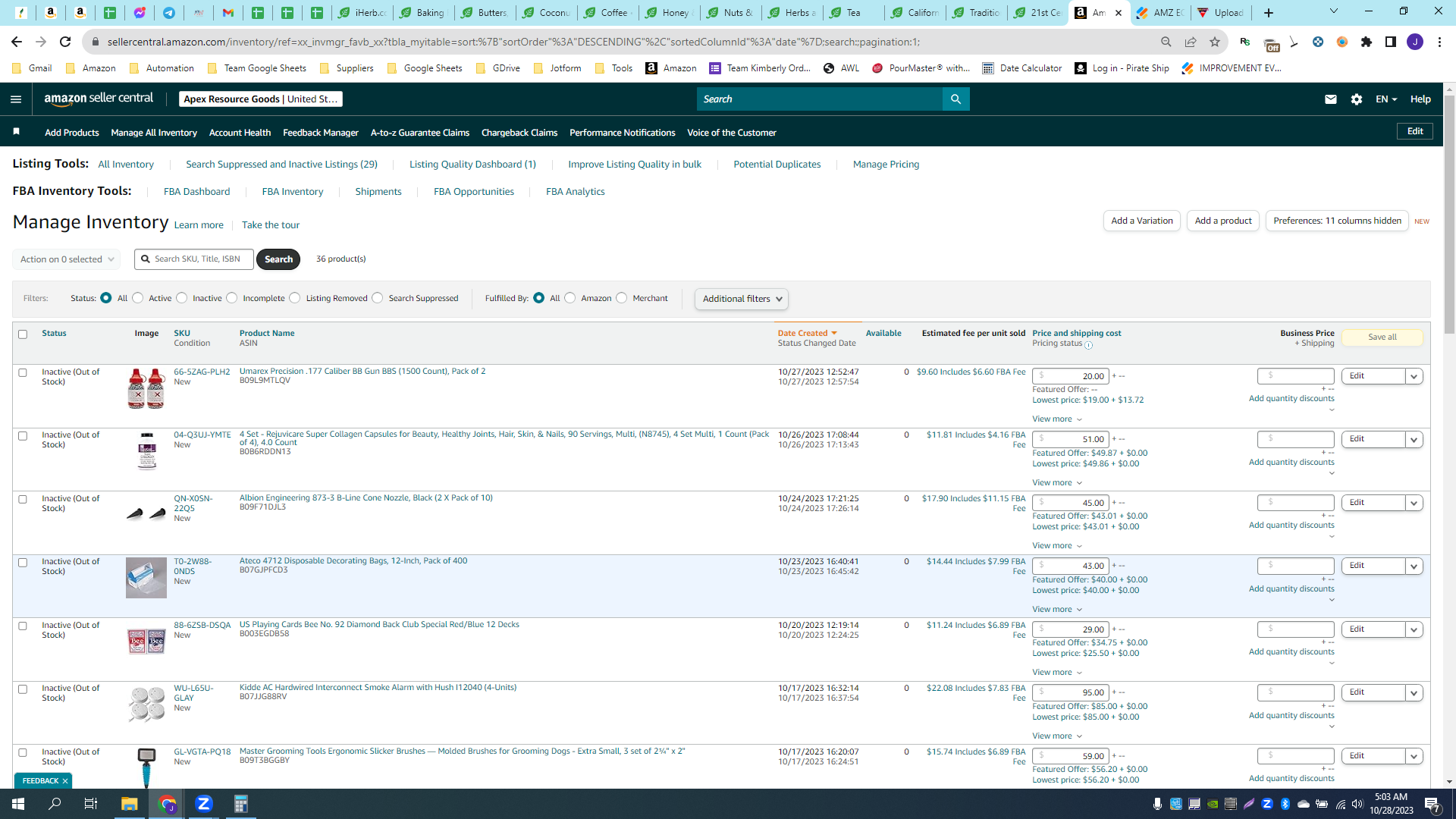
Task: Open the Bee Playing Cards product thumbnail
Action: 146,642
